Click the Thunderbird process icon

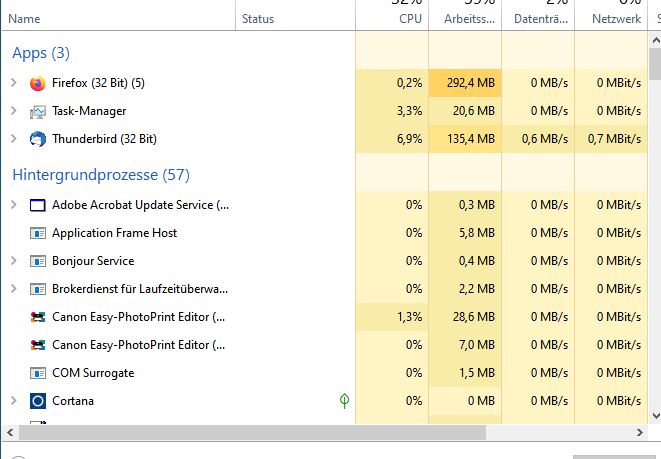point(38,139)
